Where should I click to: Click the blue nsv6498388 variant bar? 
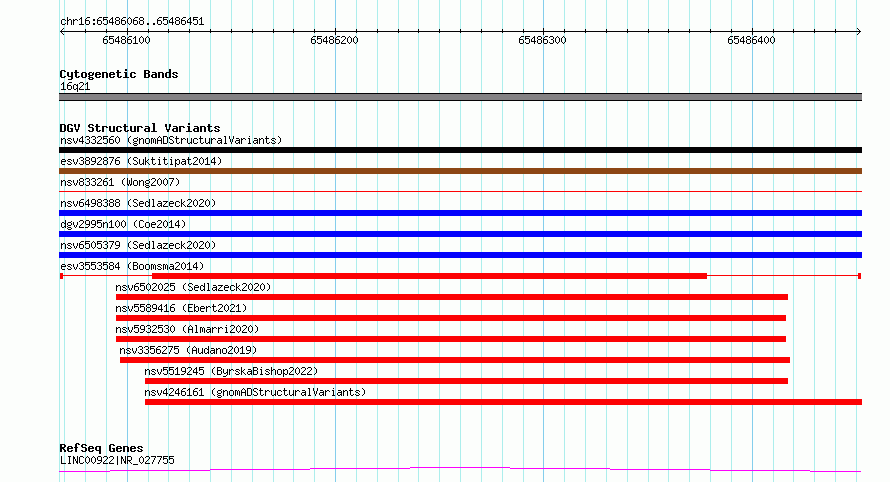460,213
